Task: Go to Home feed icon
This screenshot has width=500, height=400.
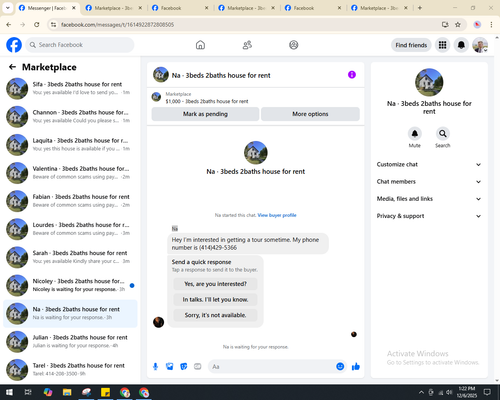Action: point(200,45)
